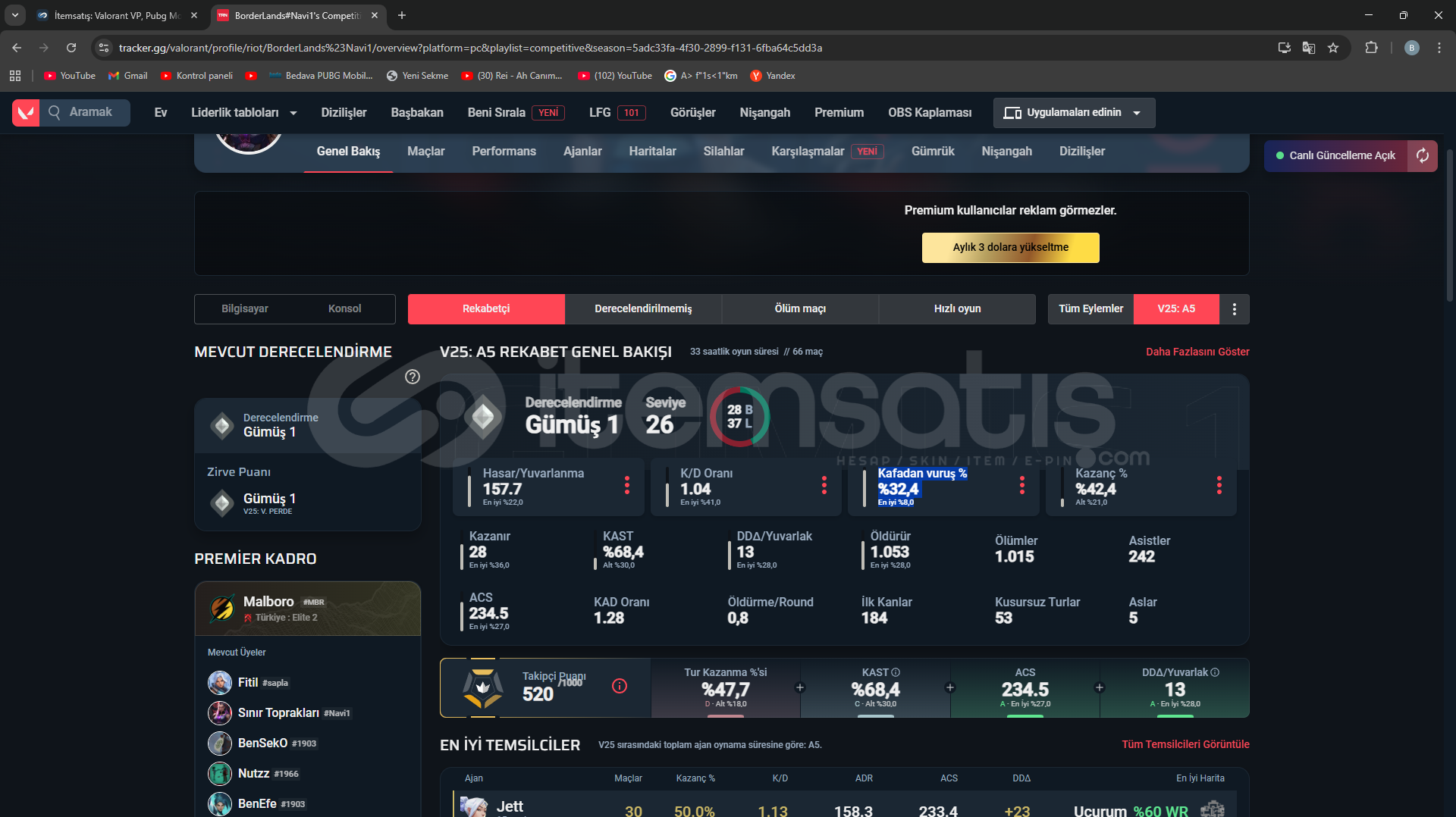Image resolution: width=1456 pixels, height=817 pixels.
Task: Switch to the İtemsatış browser tab
Action: pos(118,15)
